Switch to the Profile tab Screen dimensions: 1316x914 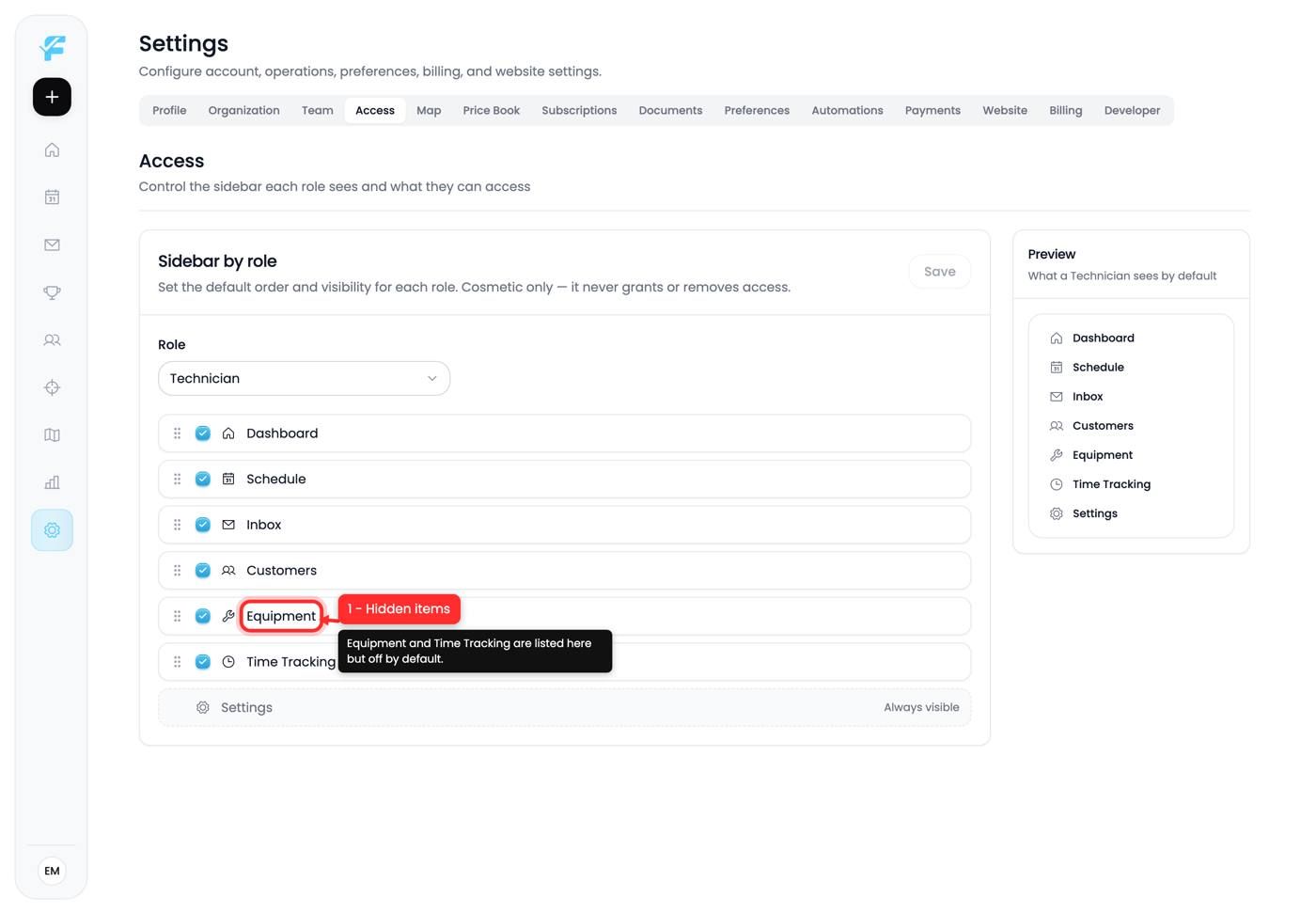(169, 110)
